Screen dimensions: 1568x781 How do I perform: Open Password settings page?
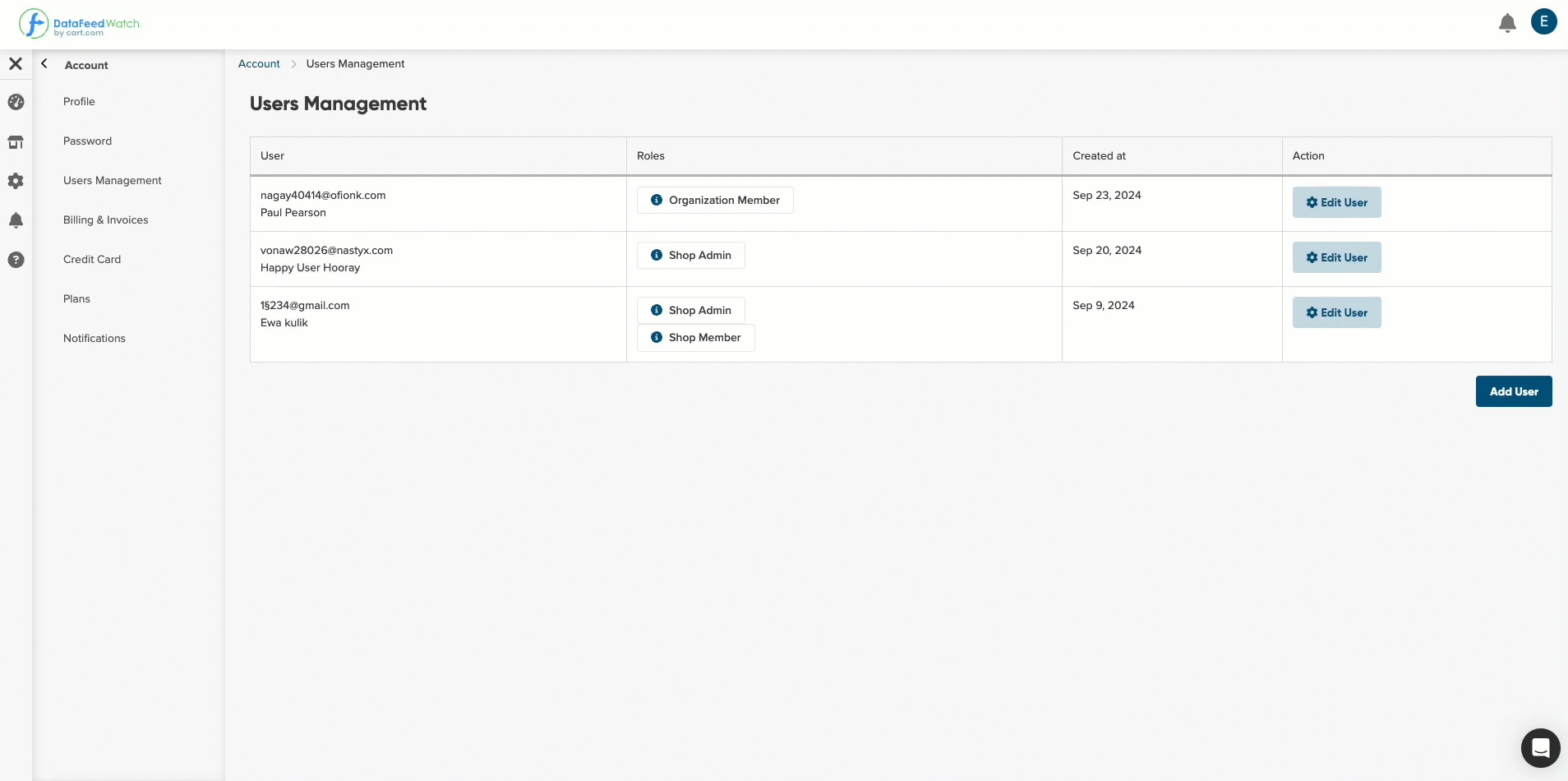point(87,141)
